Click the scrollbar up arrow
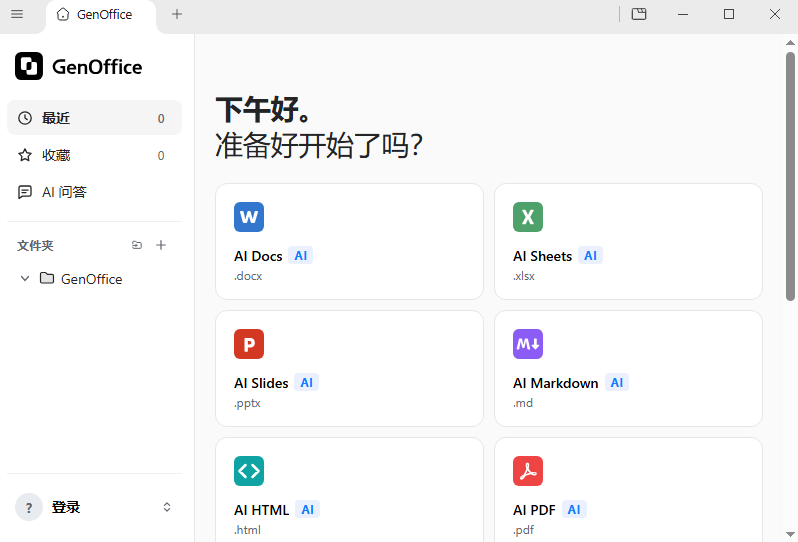Viewport: 798px width, 542px height. click(790, 42)
